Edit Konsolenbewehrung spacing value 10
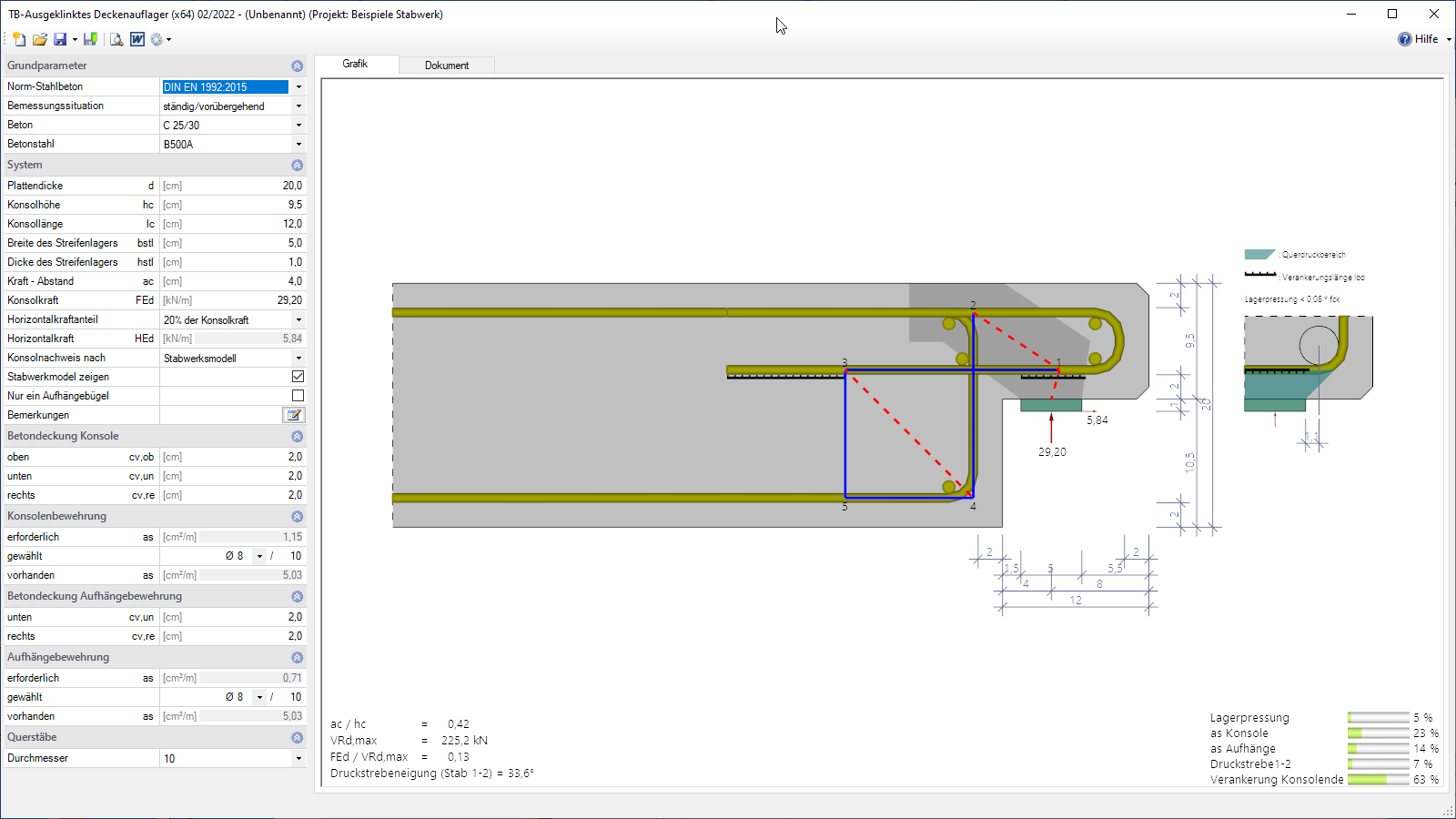 tap(290, 556)
